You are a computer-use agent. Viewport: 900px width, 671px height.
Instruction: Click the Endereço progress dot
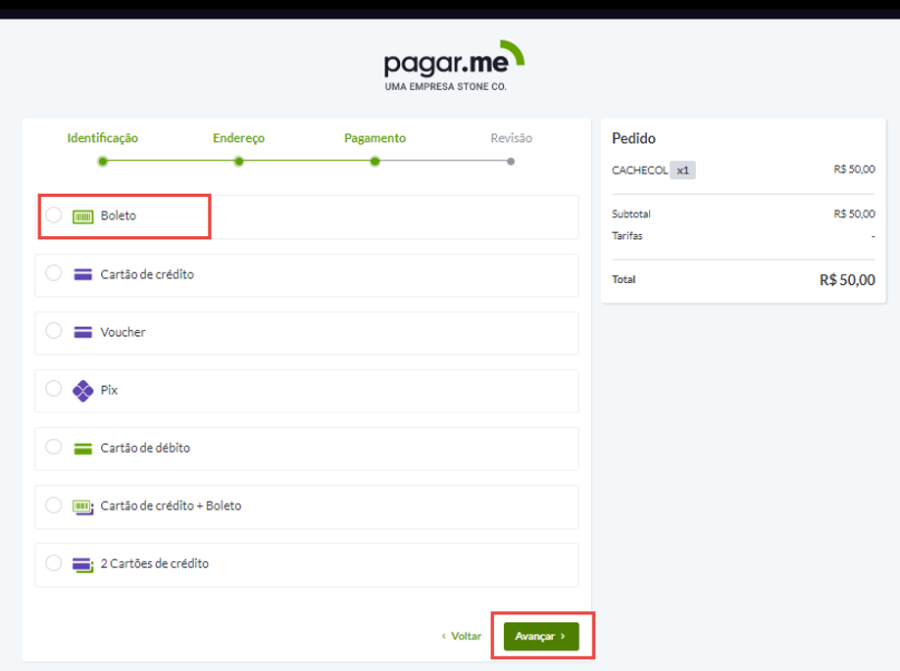point(239,161)
